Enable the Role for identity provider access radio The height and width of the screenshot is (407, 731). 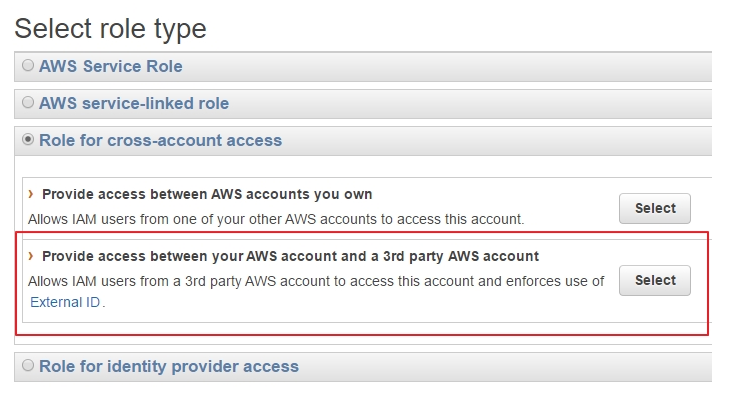pyautogui.click(x=28, y=365)
